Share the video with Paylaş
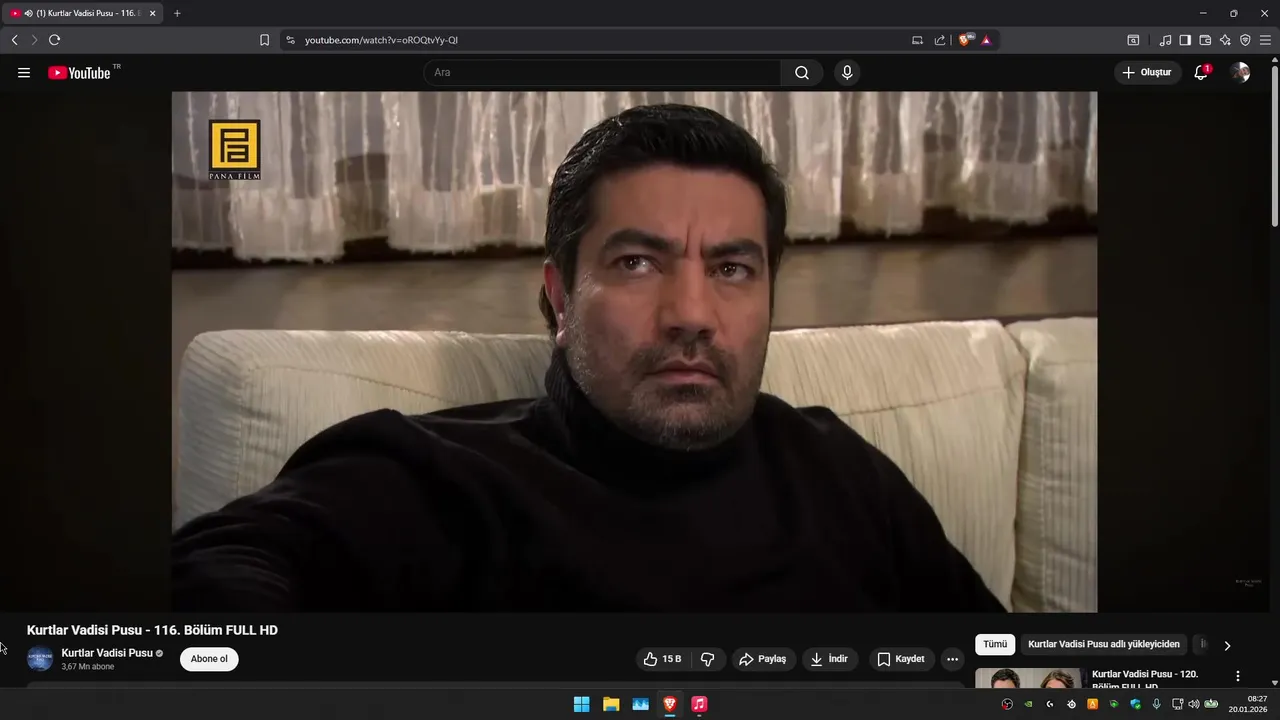Viewport: 1280px width, 720px height. [763, 659]
